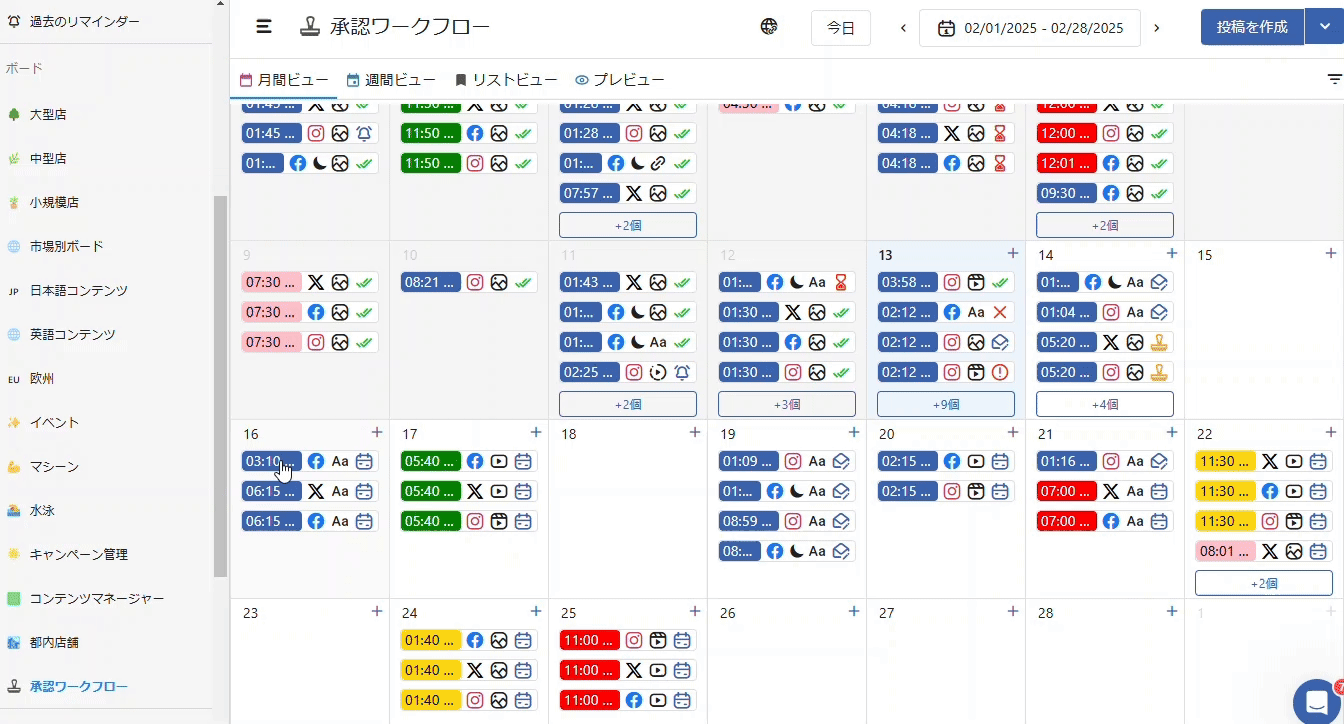Go to the next month arrow
The image size is (1344, 724).
(x=1157, y=28)
